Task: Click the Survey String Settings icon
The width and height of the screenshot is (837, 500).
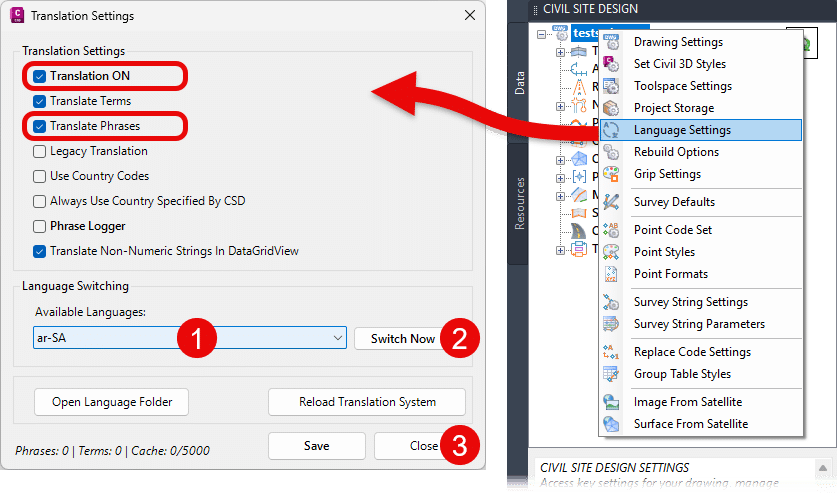Action: [611, 302]
